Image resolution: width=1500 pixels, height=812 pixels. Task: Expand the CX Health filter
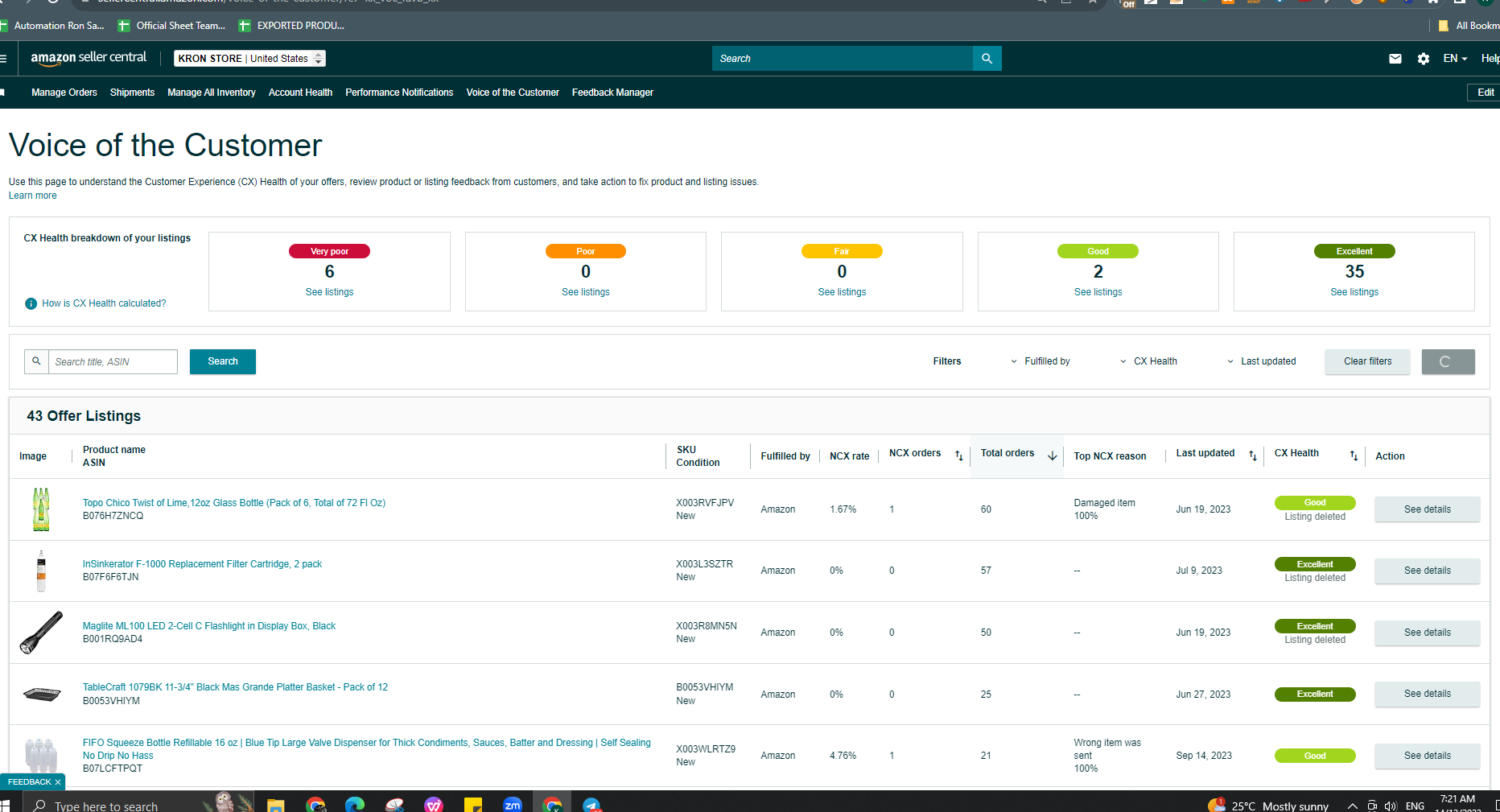click(x=1148, y=361)
